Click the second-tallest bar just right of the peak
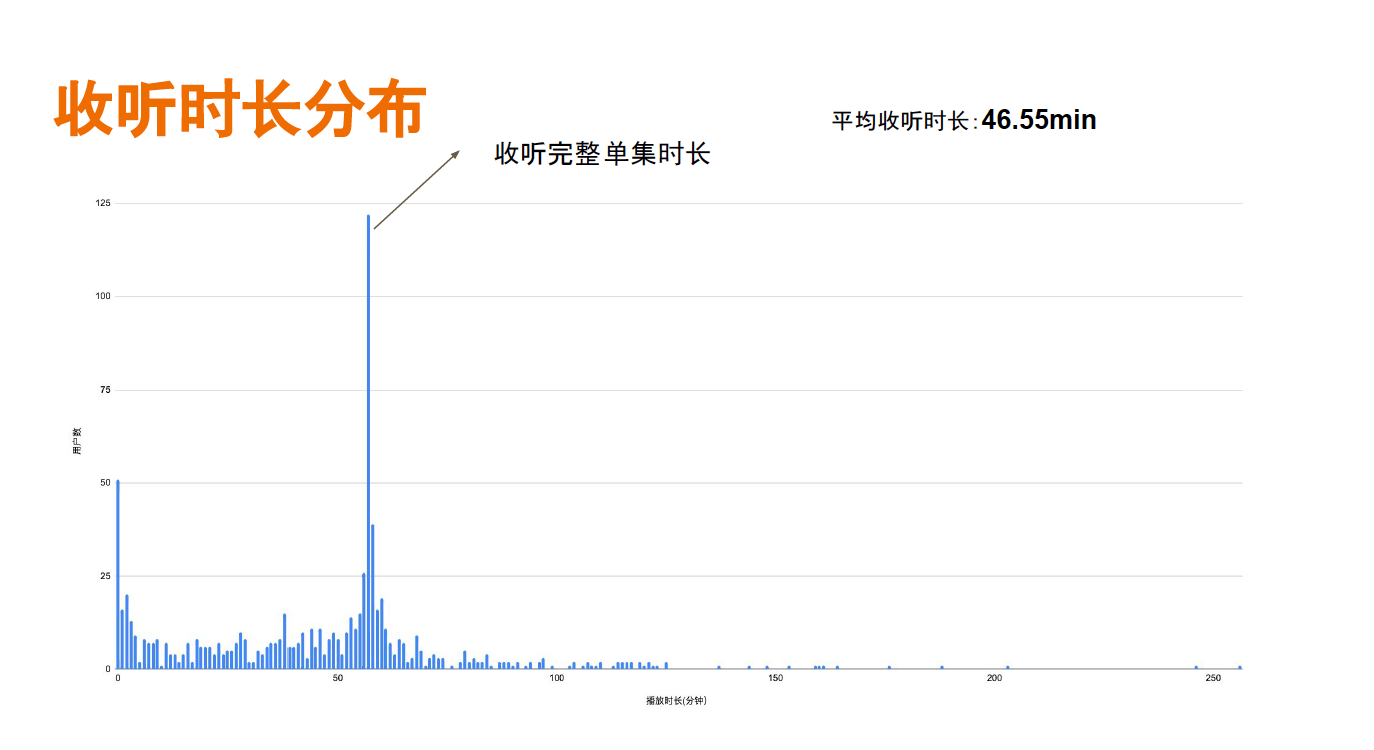The image size is (1374, 750). click(373, 596)
